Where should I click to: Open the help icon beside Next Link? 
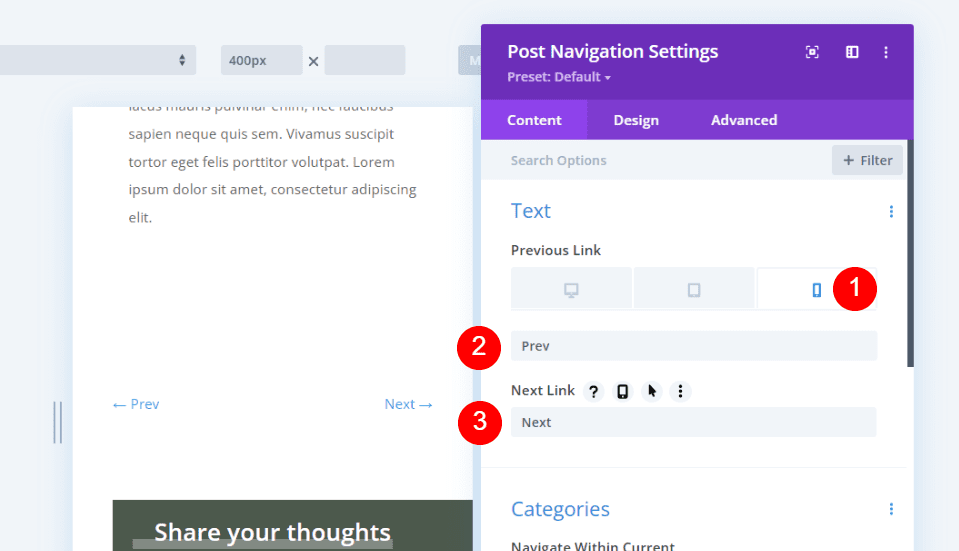(594, 391)
